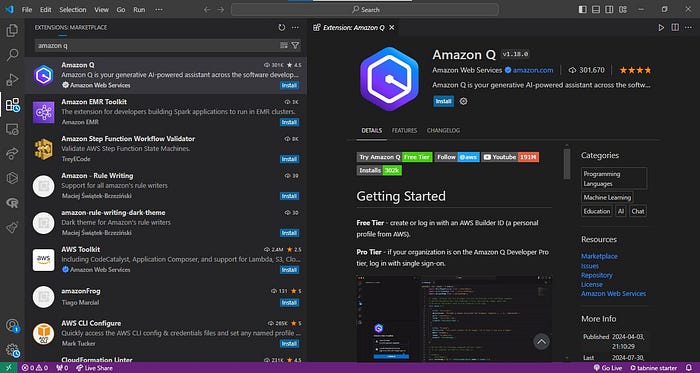This screenshot has width=700, height=373.
Task: Click the Amazon Q star rating
Action: click(x=635, y=70)
